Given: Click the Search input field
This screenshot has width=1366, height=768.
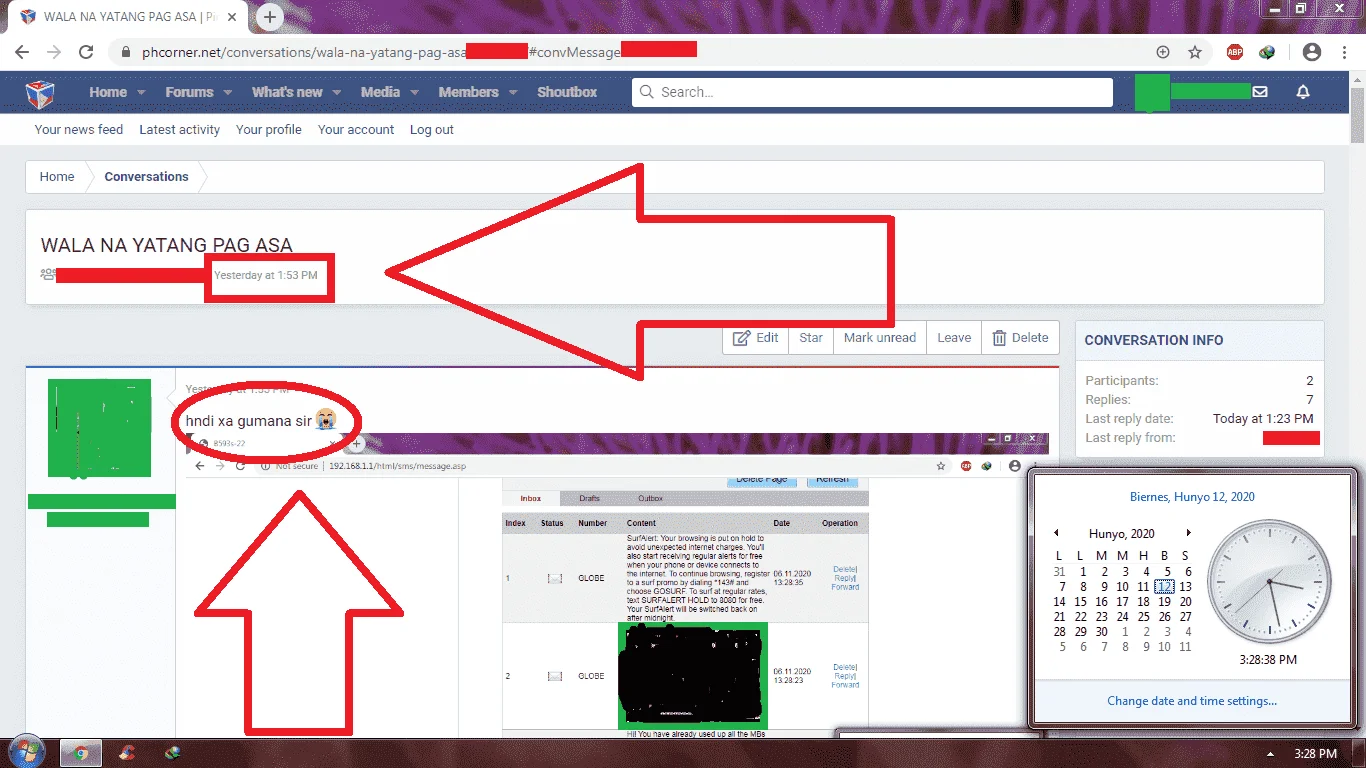Looking at the screenshot, I should [872, 92].
